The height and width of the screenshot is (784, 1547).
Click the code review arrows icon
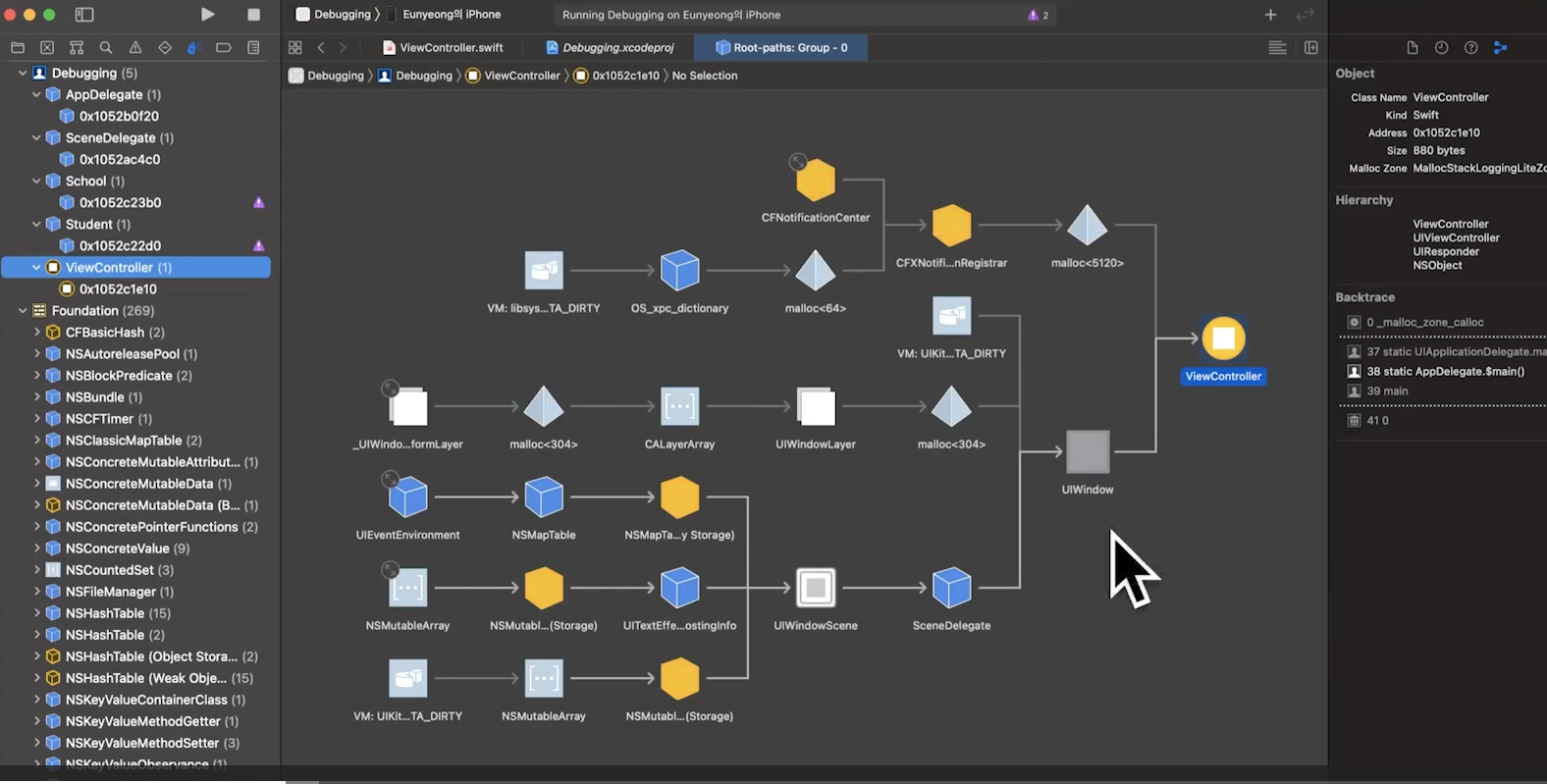[x=1305, y=15]
